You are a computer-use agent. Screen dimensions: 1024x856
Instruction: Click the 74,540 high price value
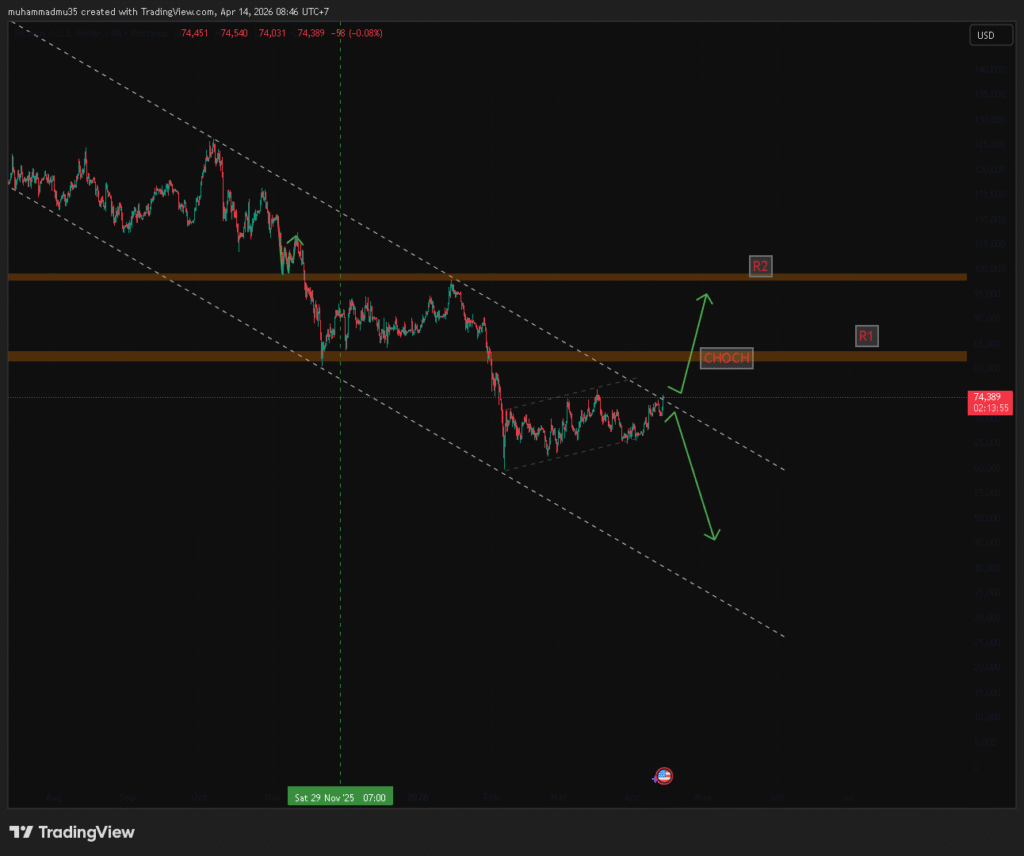point(234,33)
